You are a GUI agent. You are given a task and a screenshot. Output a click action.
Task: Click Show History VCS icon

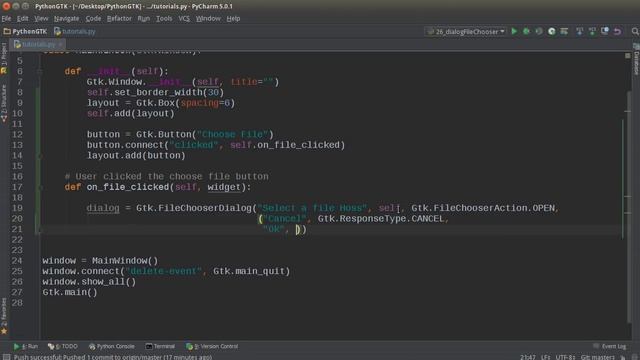pos(605,31)
